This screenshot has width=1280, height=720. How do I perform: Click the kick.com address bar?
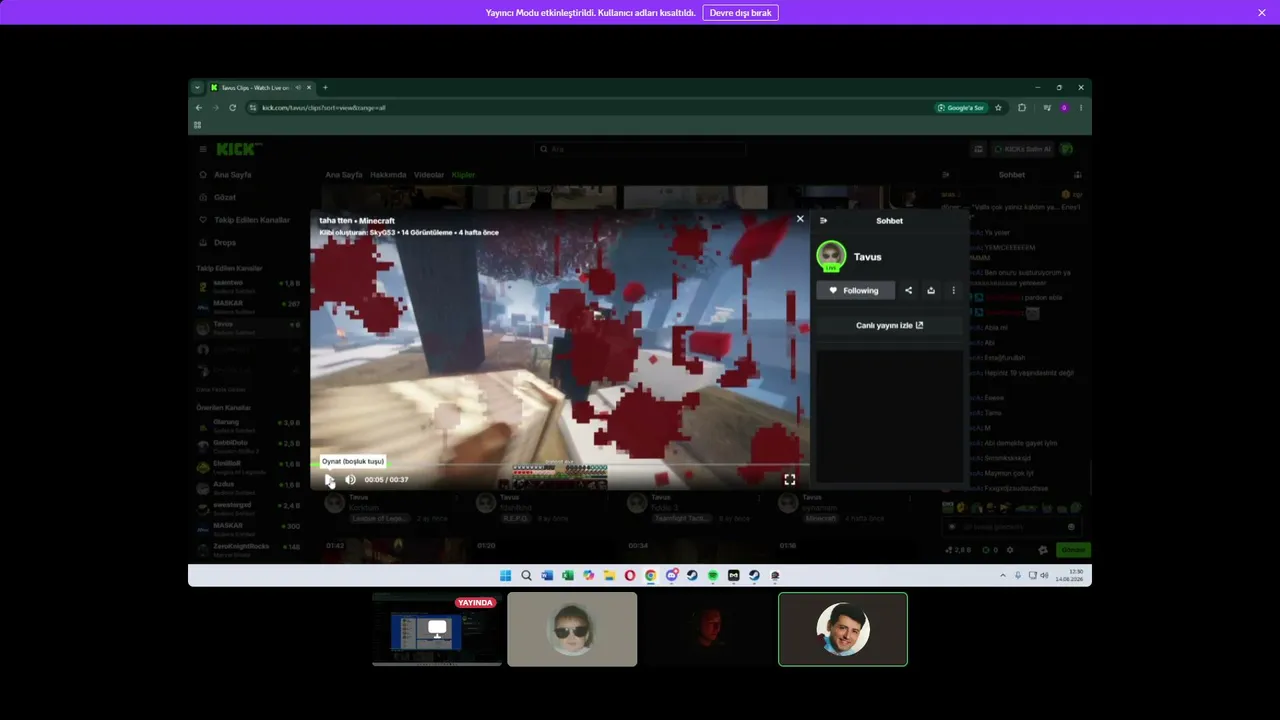click(590, 108)
